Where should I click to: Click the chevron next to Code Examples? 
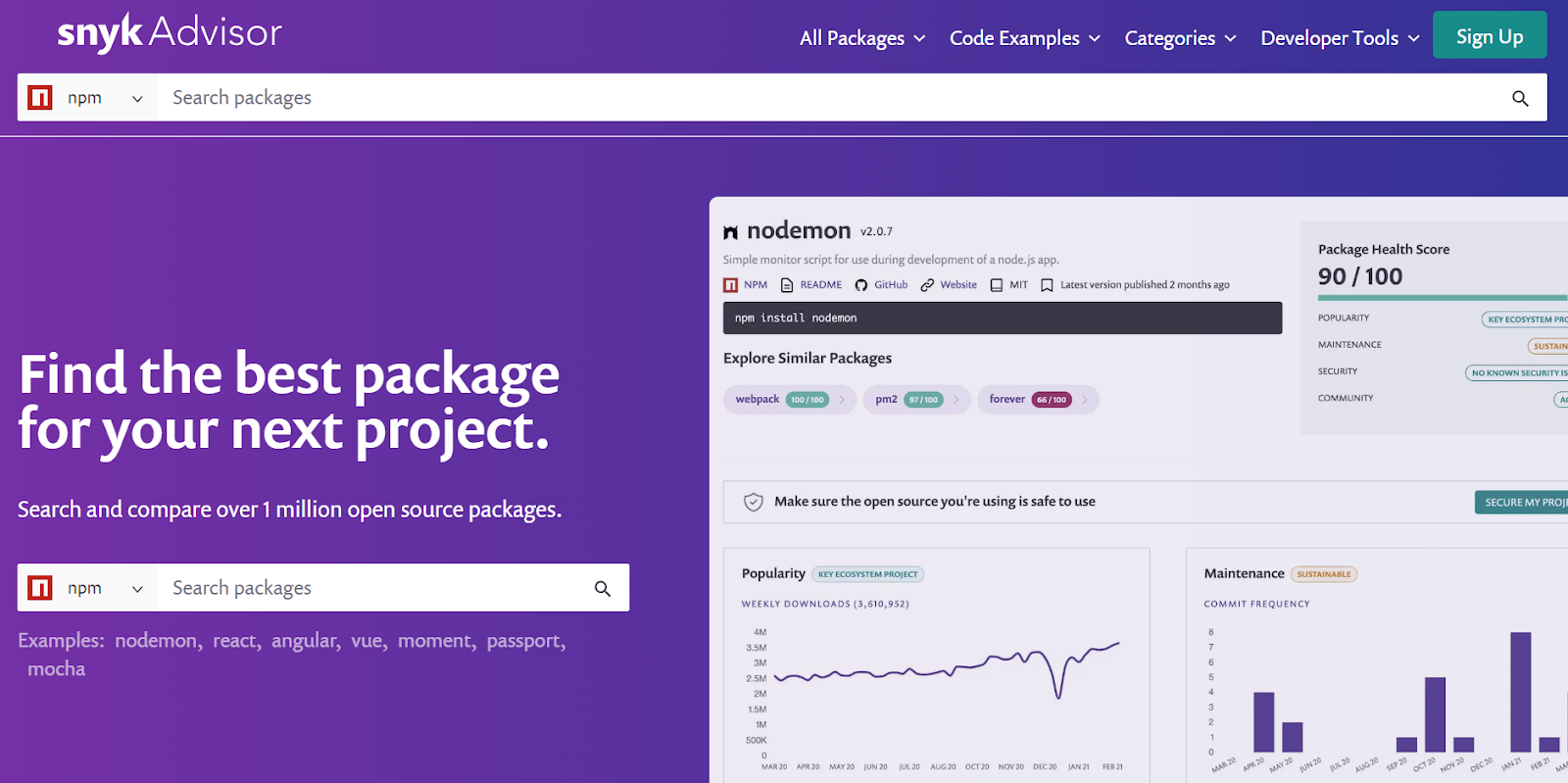(x=1095, y=39)
